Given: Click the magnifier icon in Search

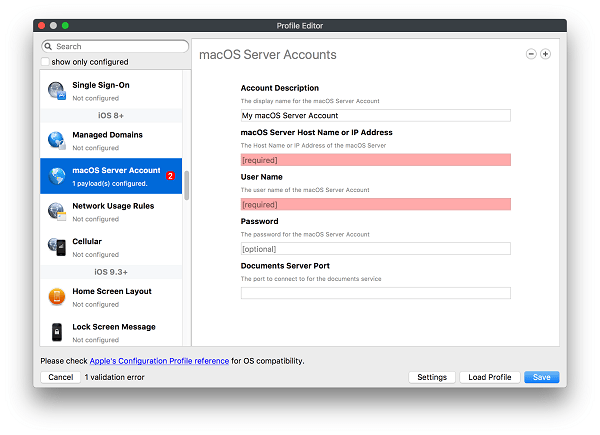Looking at the screenshot, I should point(48,46).
